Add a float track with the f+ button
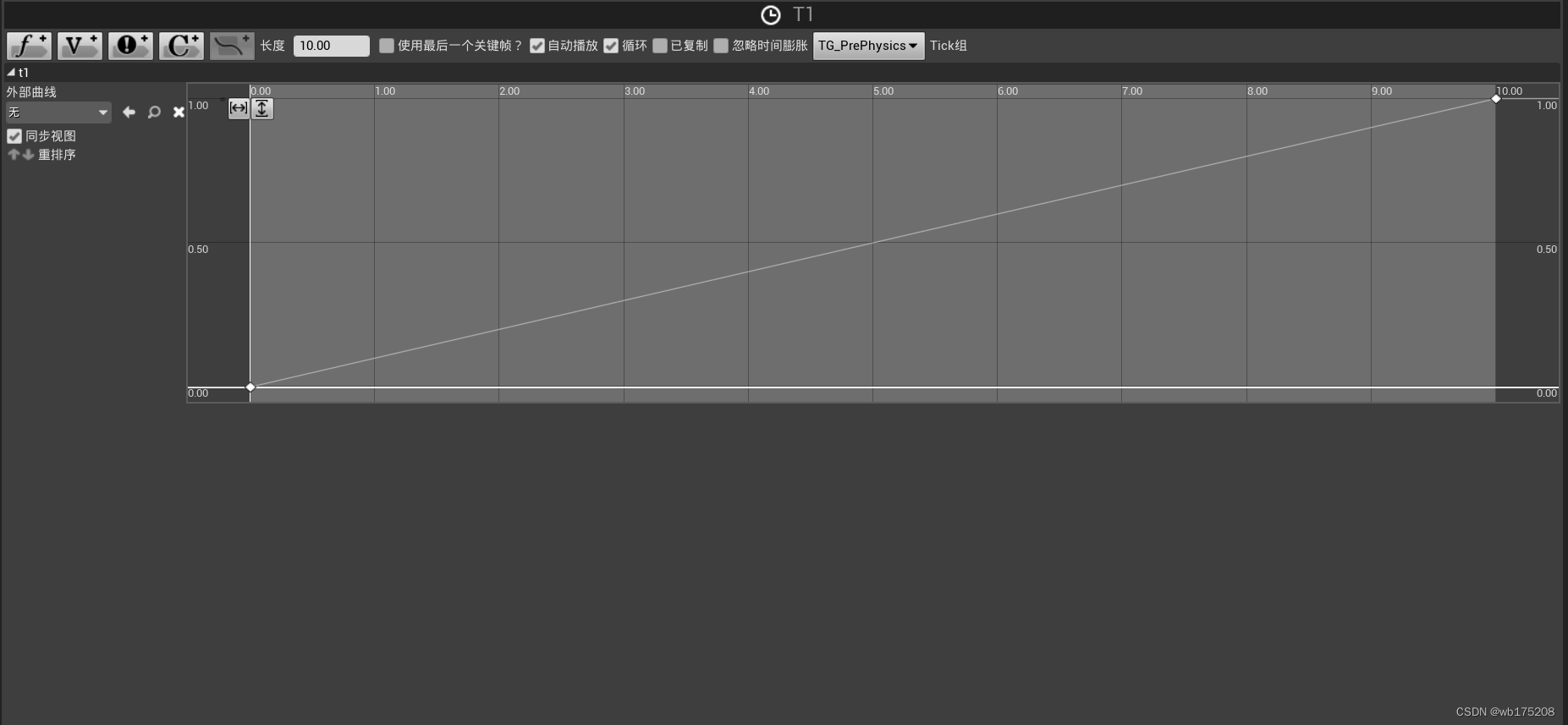 click(30, 46)
